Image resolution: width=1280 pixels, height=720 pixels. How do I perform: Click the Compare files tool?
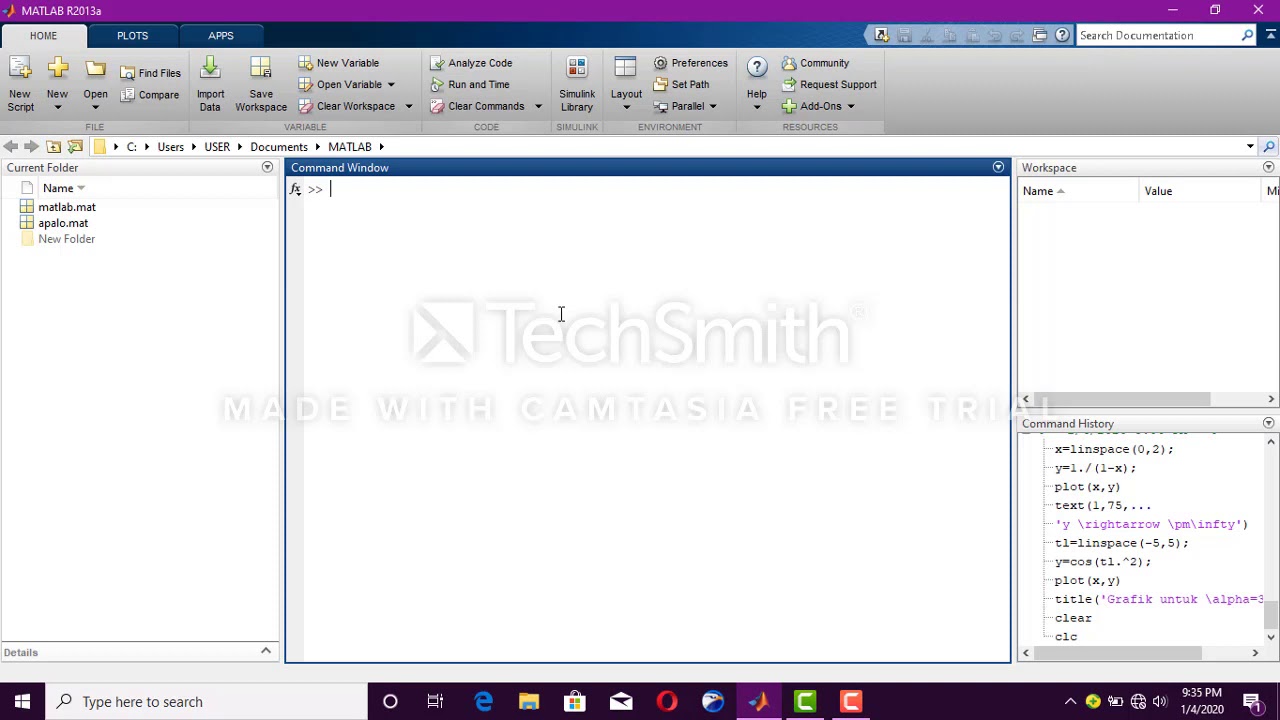point(150,95)
